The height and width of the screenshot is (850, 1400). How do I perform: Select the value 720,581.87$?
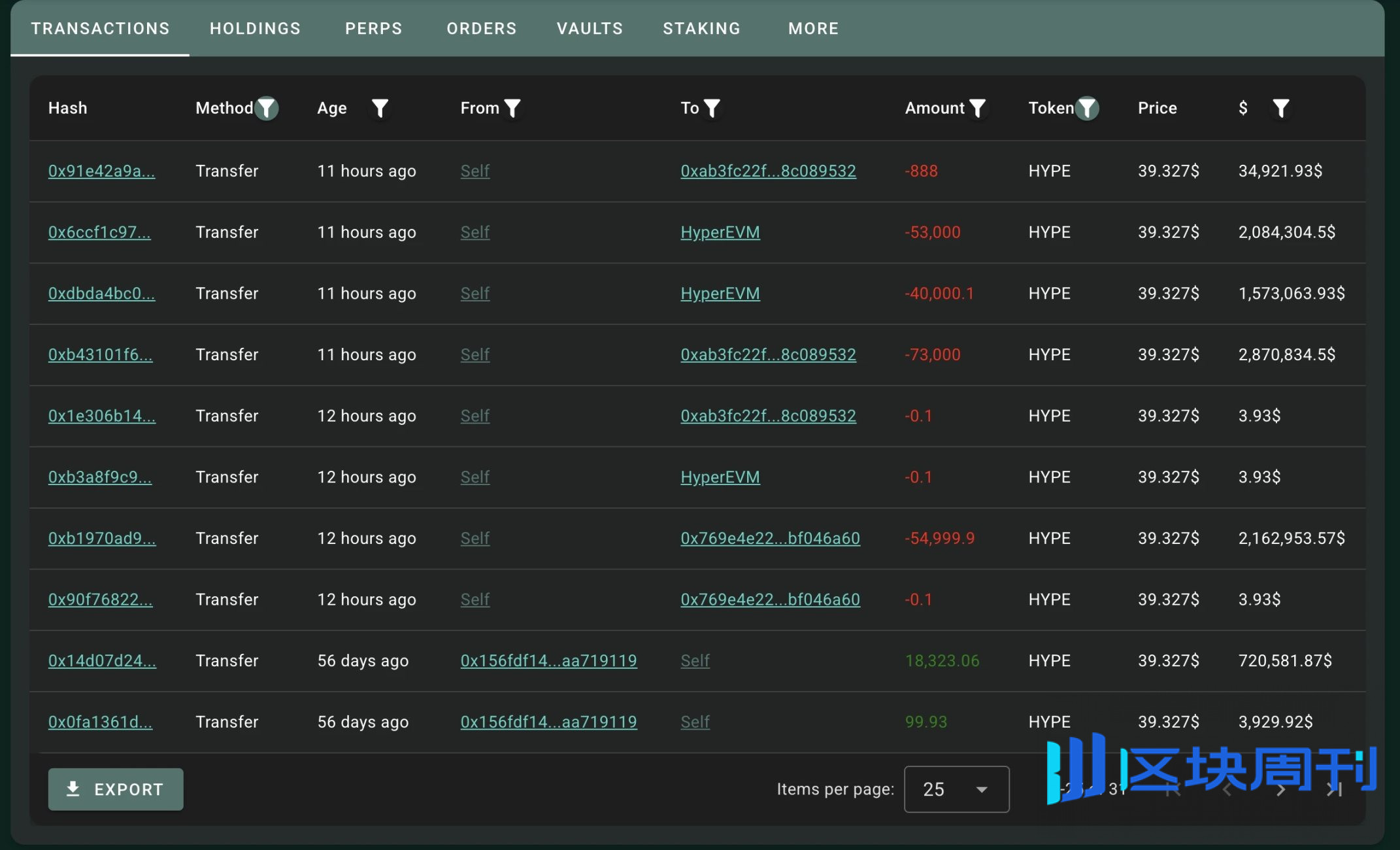[x=1285, y=661]
